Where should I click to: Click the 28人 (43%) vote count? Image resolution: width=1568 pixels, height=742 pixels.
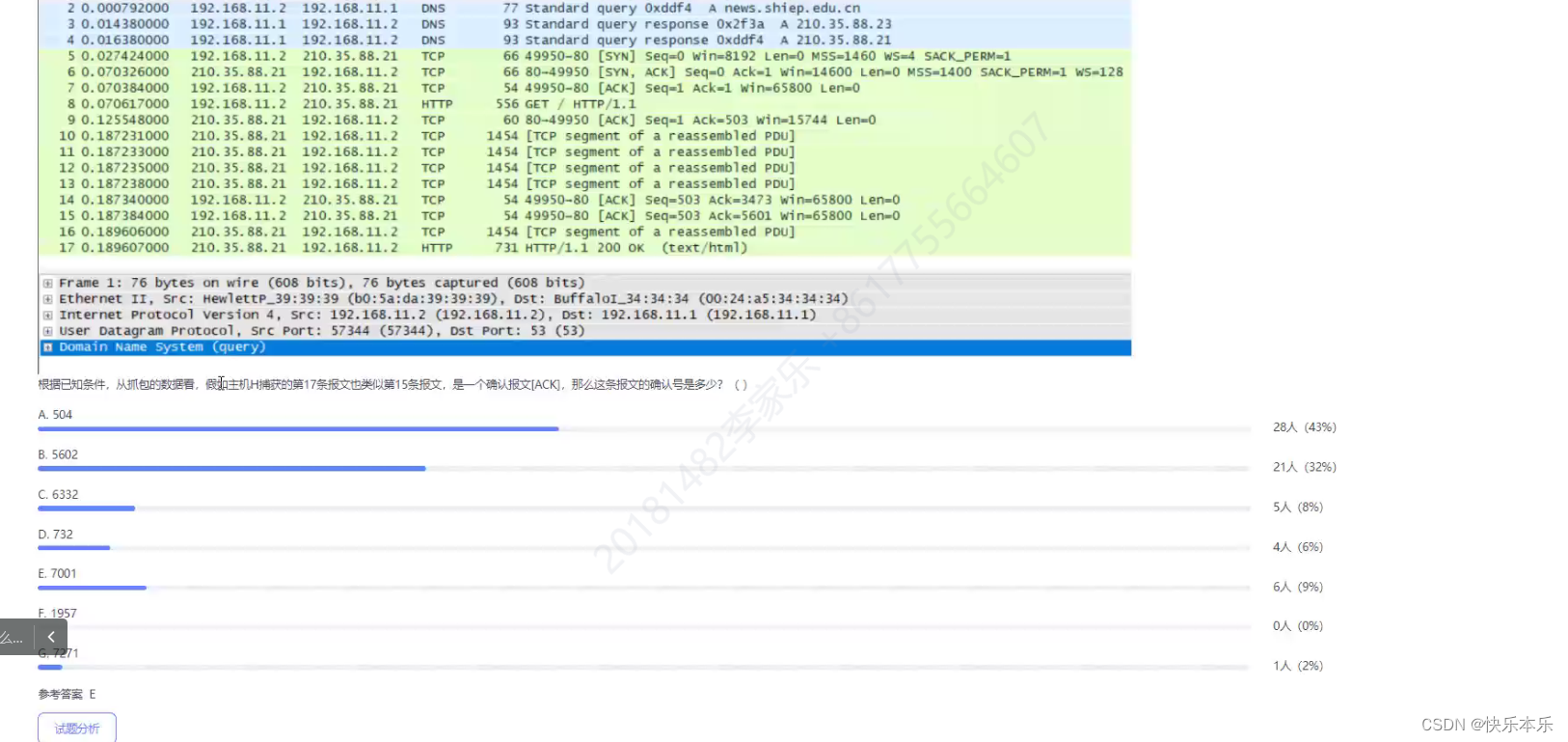(1304, 426)
